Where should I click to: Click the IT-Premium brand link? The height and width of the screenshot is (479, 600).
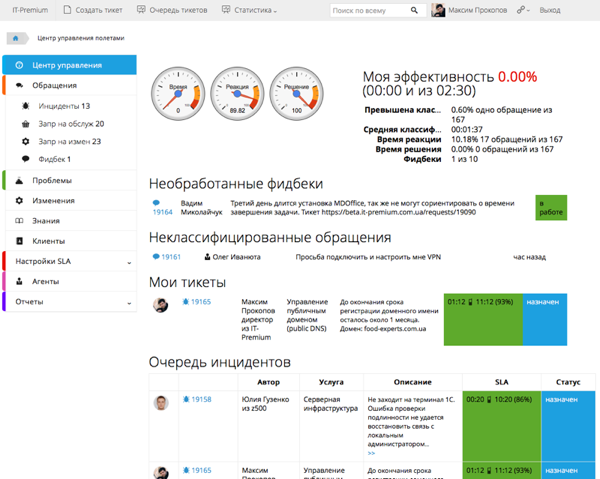[x=30, y=10]
